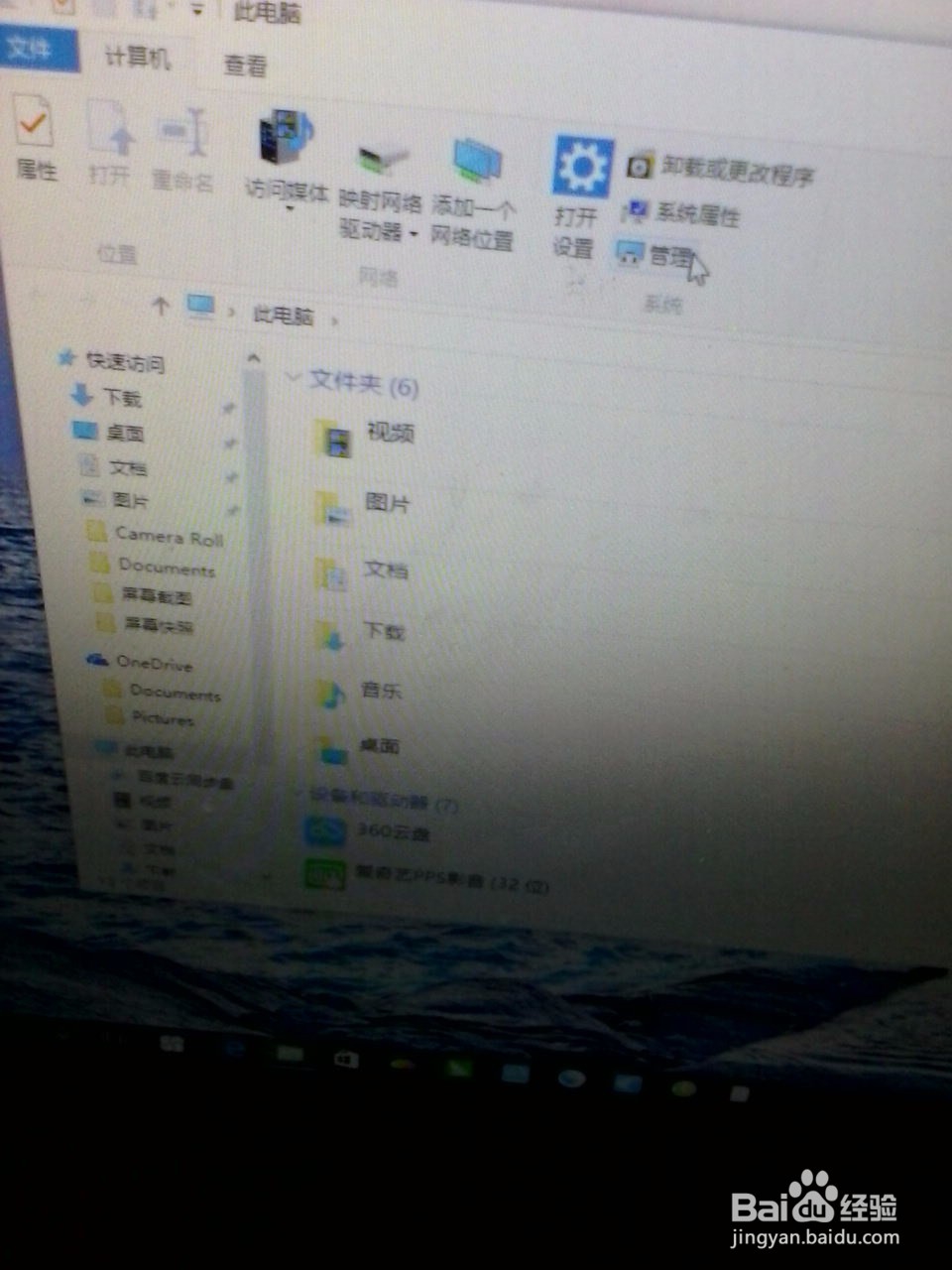This screenshot has height=1270, width=952.
Task: Click the 管理 (Manage) icon
Action: click(x=654, y=253)
